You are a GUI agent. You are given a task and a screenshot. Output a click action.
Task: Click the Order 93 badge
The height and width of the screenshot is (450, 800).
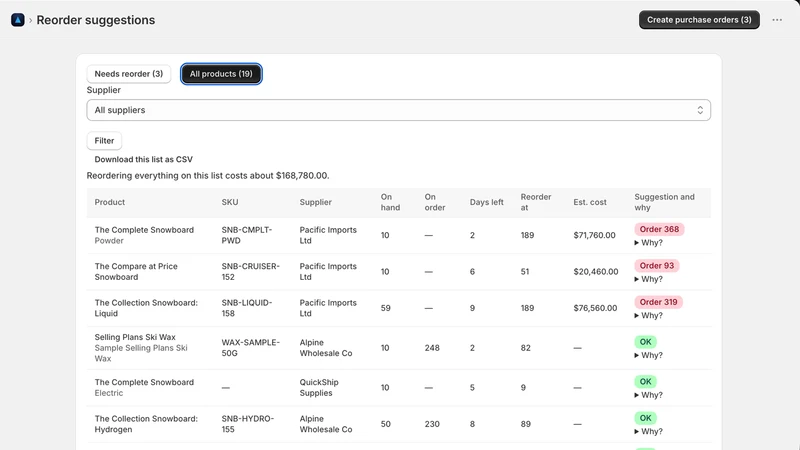click(657, 265)
